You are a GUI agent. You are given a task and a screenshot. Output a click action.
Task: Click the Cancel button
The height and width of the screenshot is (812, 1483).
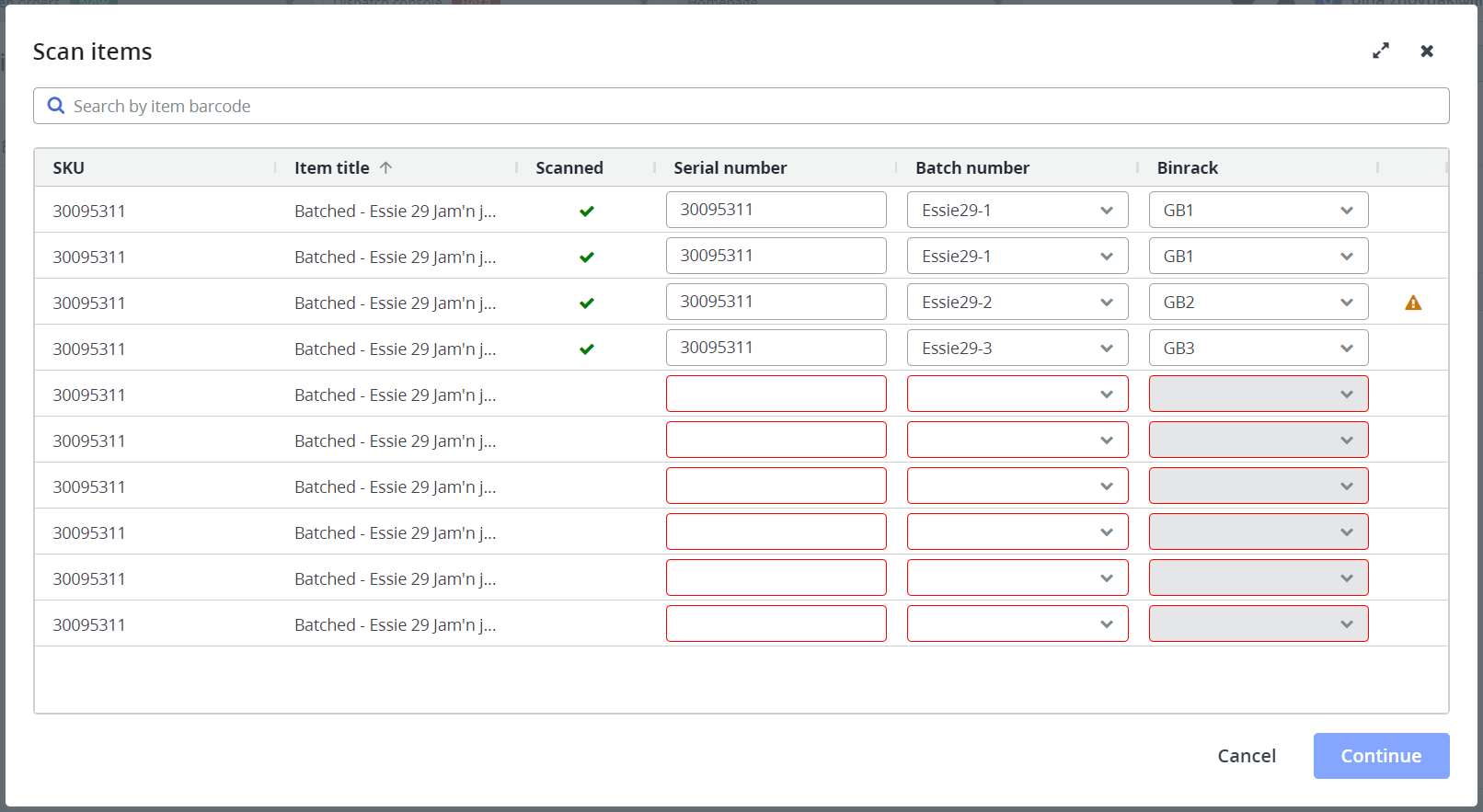1246,756
